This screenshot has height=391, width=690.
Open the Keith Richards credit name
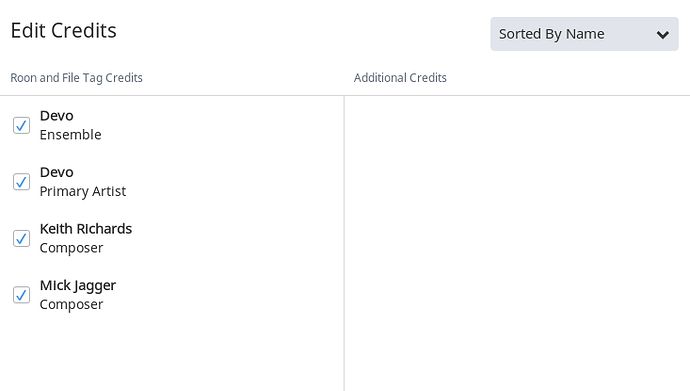click(86, 229)
